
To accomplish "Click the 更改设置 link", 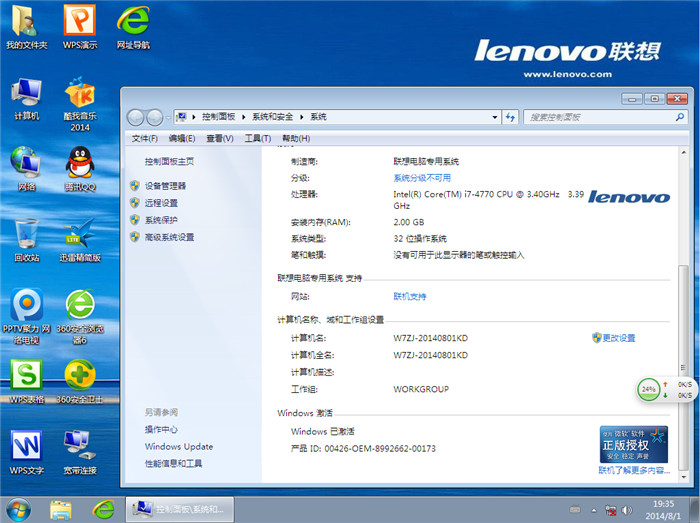I will [x=618, y=338].
